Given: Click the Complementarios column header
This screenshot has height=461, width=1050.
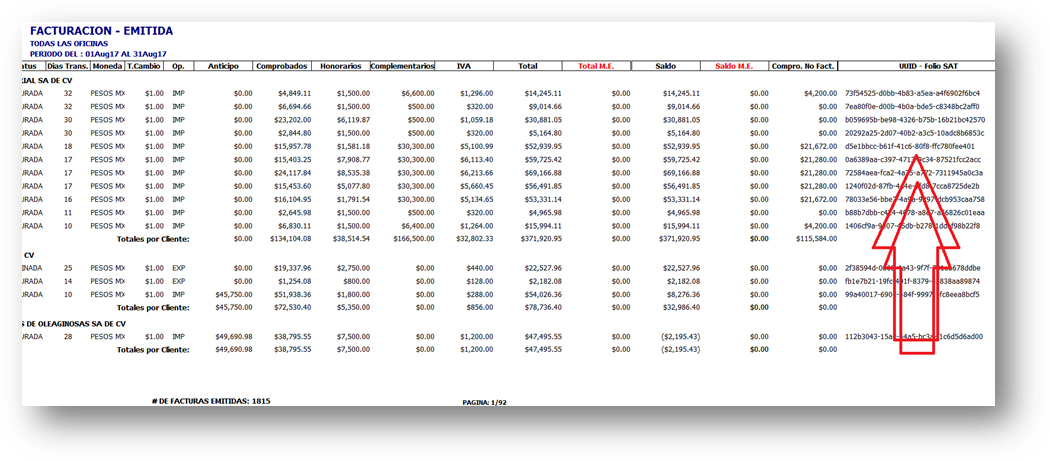Looking at the screenshot, I should pos(402,66).
